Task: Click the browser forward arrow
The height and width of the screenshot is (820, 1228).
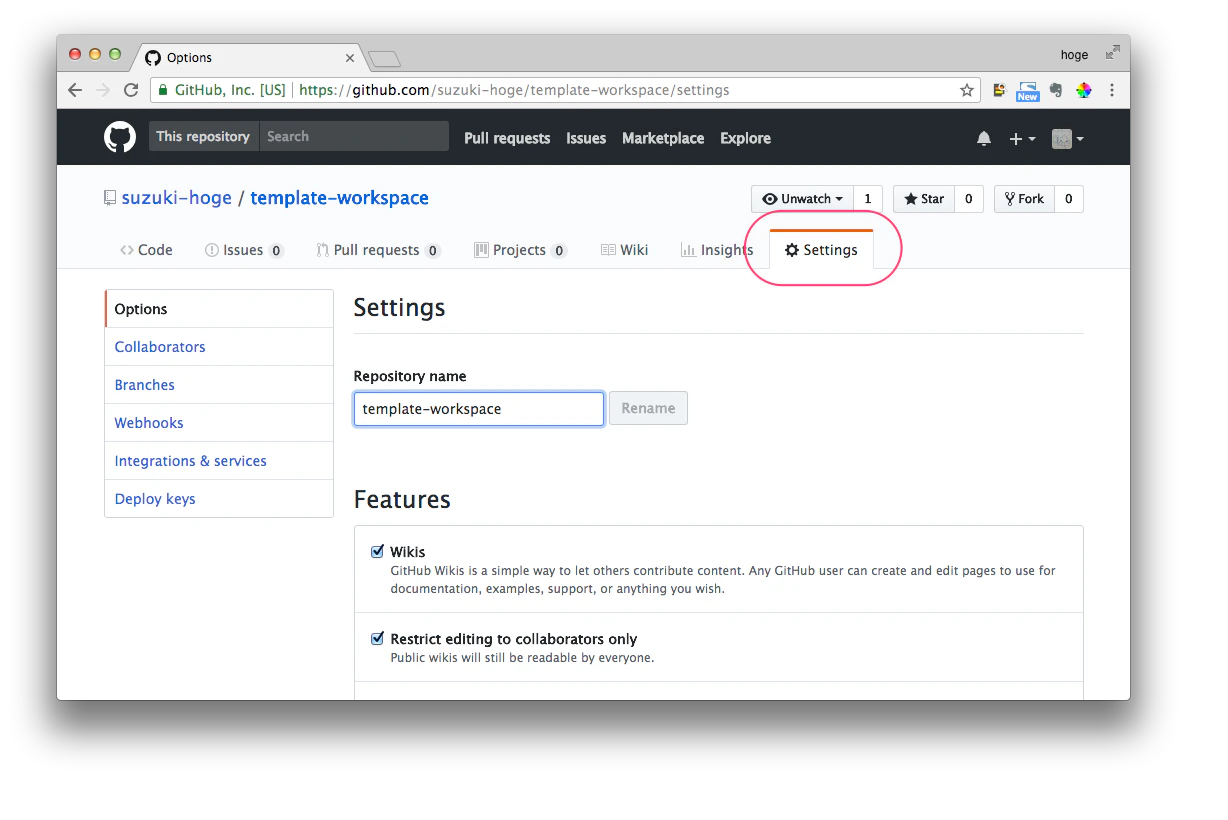Action: [103, 90]
